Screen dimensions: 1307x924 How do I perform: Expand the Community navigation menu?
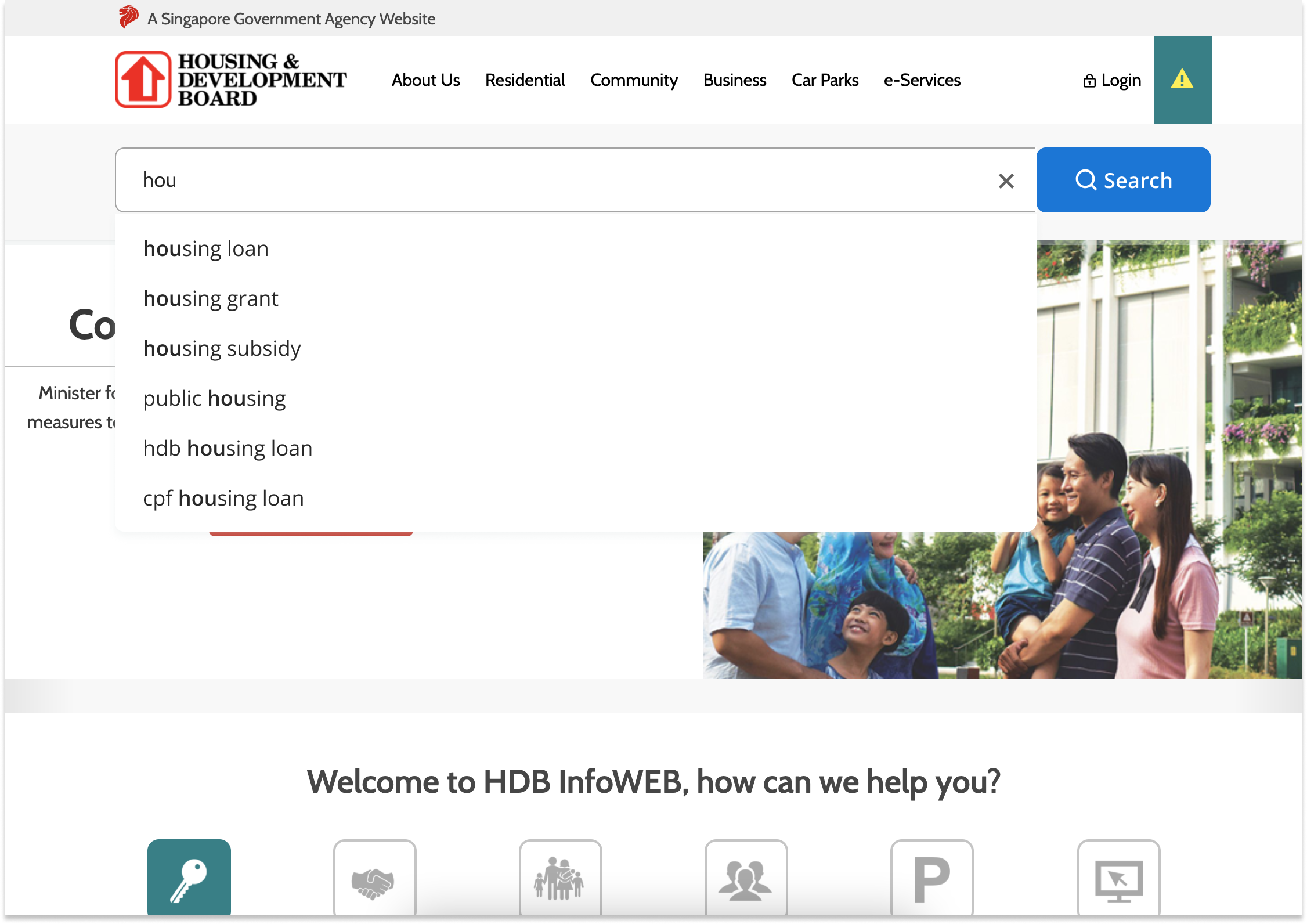[x=634, y=80]
